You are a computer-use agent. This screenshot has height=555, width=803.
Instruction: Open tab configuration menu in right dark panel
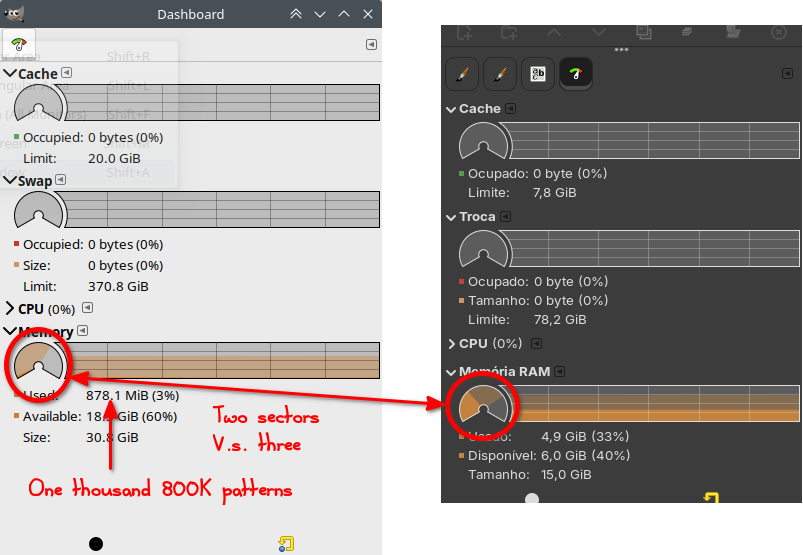coord(788,74)
